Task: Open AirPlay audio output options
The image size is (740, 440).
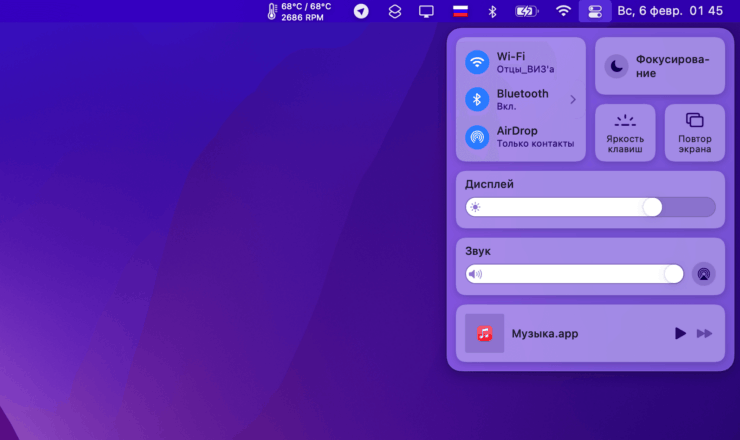Action: pyautogui.click(x=704, y=273)
